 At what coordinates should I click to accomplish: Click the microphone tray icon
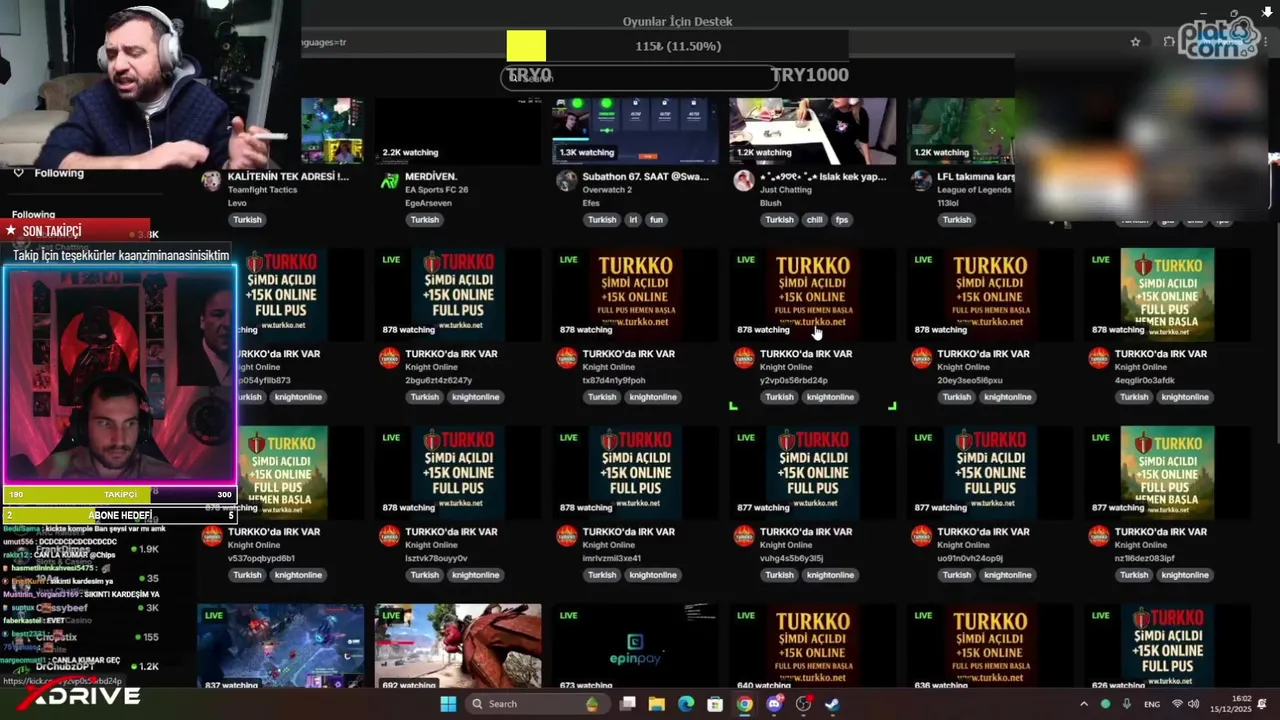[1127, 704]
